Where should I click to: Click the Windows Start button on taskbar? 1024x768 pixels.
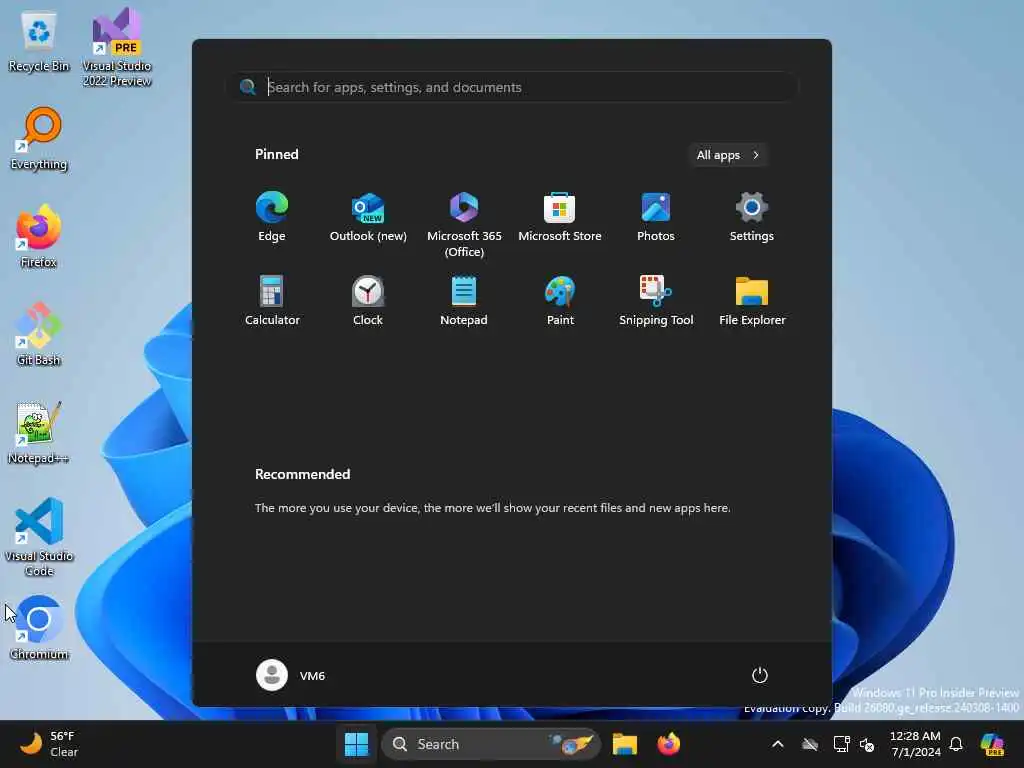coord(356,744)
